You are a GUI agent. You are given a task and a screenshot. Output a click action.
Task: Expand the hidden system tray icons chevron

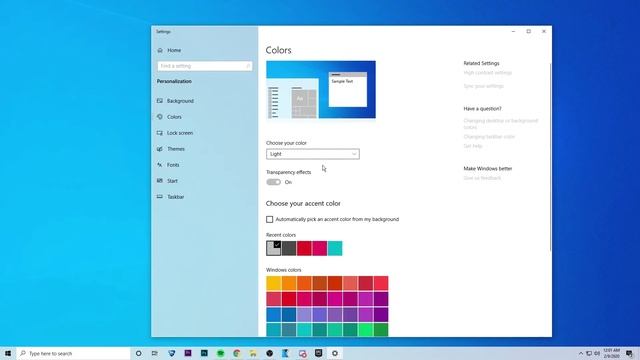[x=581, y=353]
